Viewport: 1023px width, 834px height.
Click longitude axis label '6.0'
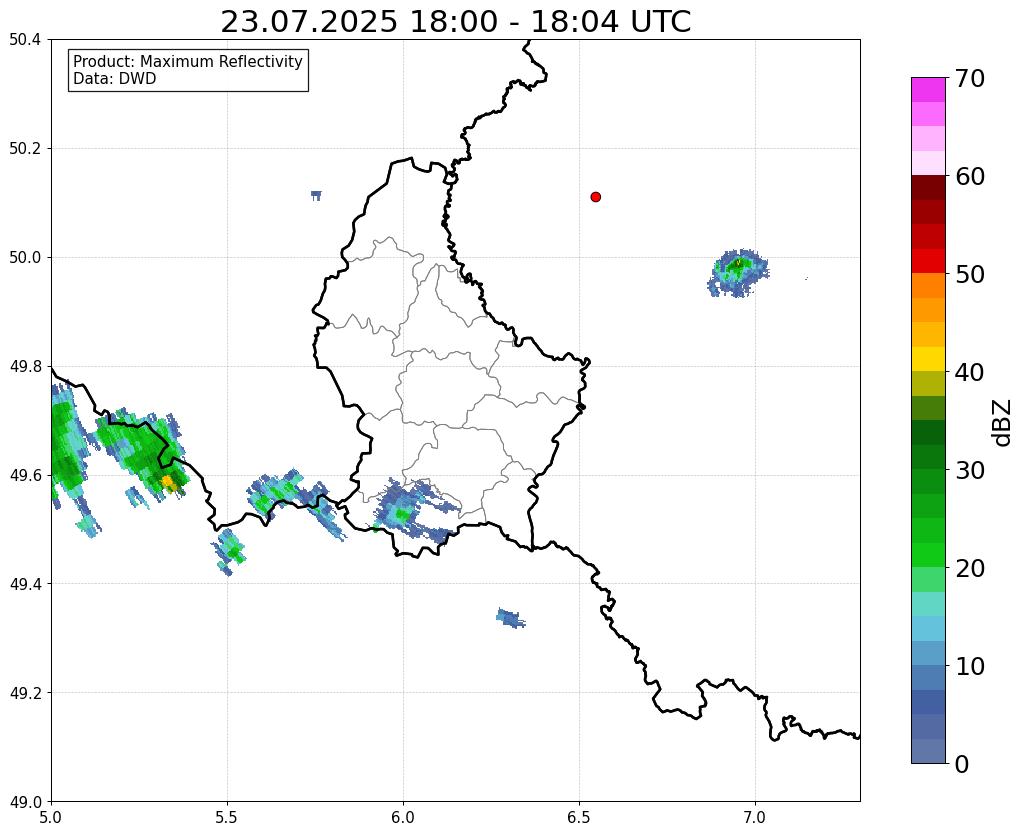click(403, 816)
